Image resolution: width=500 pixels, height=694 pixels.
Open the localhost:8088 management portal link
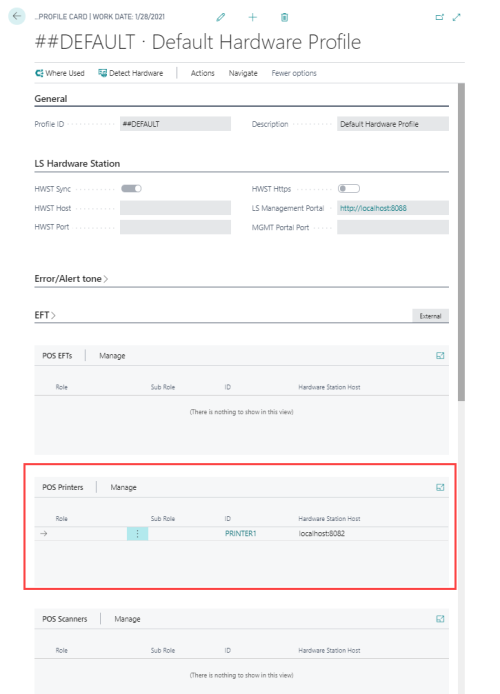click(373, 208)
